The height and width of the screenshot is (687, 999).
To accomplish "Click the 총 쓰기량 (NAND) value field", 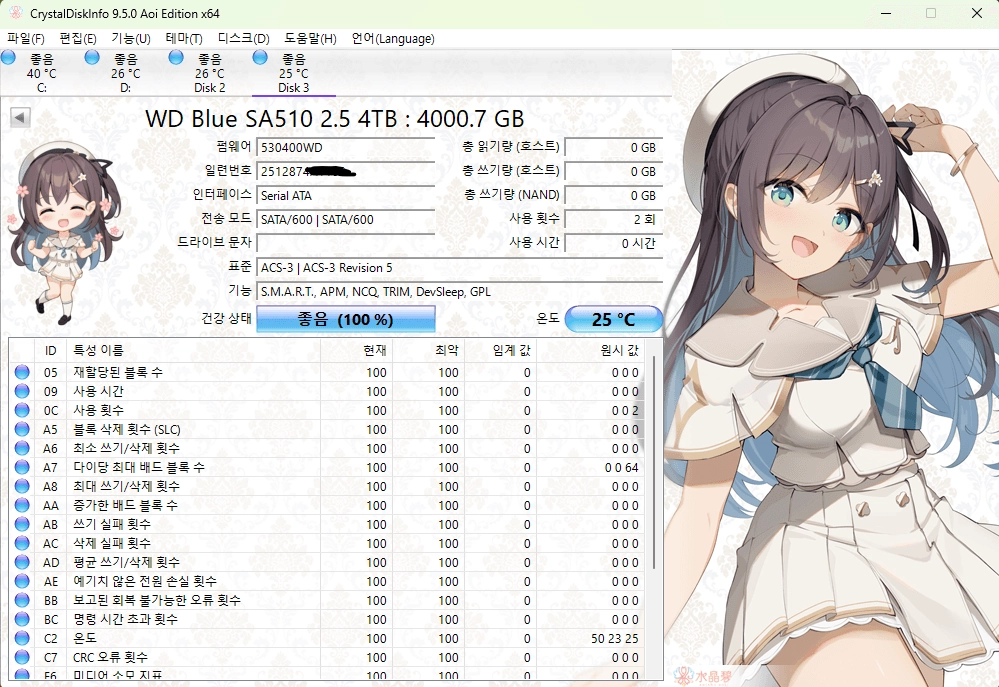I will point(614,196).
